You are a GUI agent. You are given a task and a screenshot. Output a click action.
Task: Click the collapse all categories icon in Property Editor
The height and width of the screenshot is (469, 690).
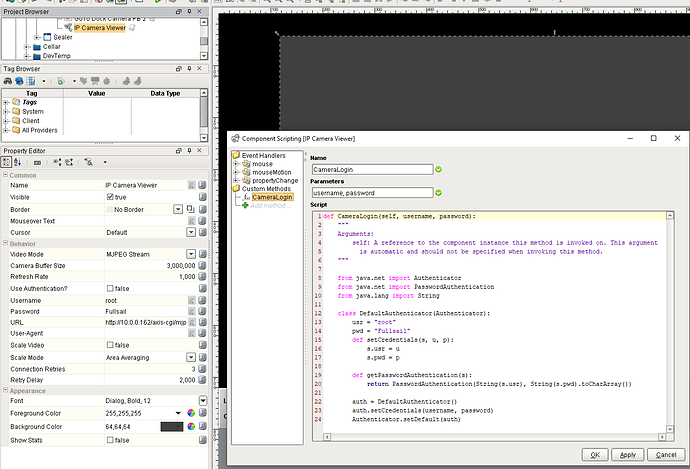[69, 162]
